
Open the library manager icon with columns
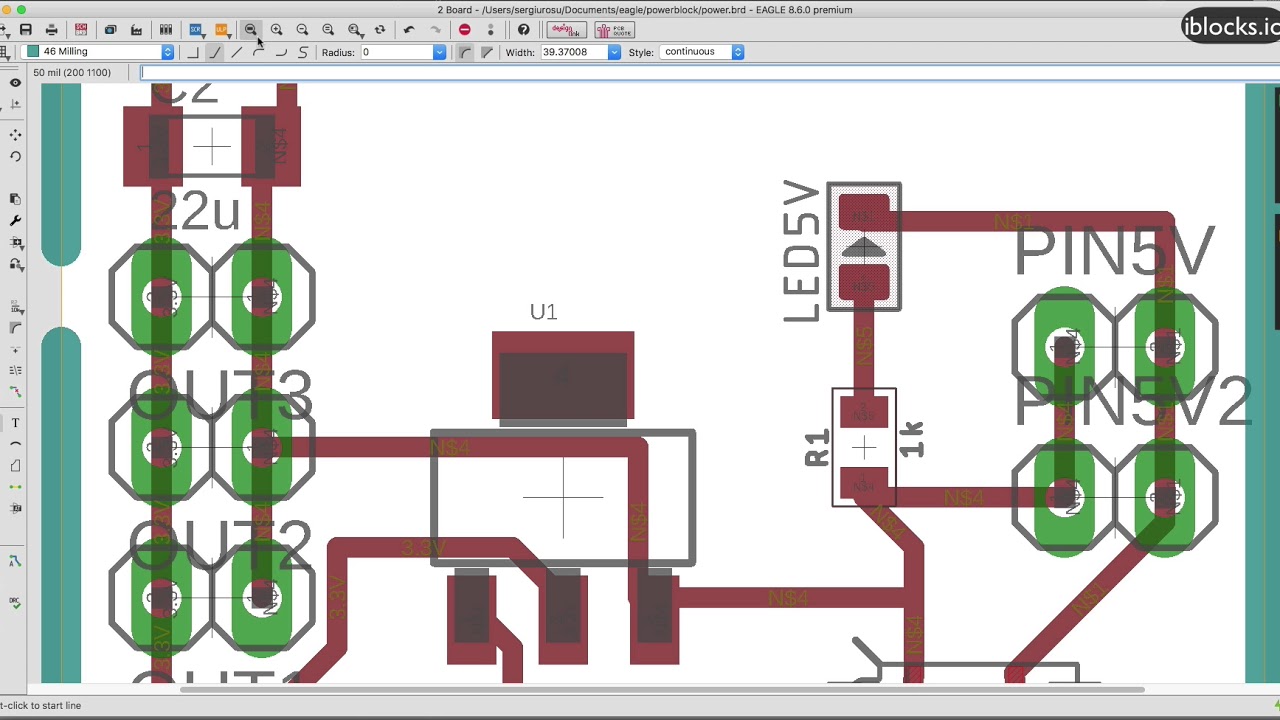click(x=166, y=30)
